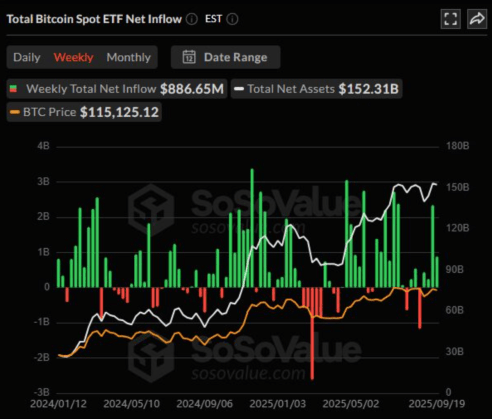492x419 pixels.
Task: Toggle BTC Price series visibility
Action: pyautogui.click(x=84, y=112)
